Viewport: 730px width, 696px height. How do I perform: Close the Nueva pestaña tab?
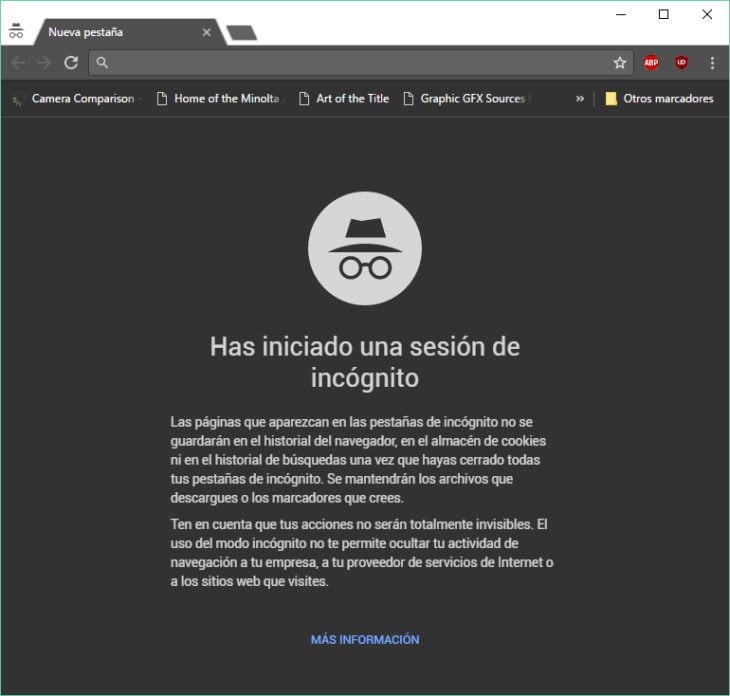coord(207,32)
